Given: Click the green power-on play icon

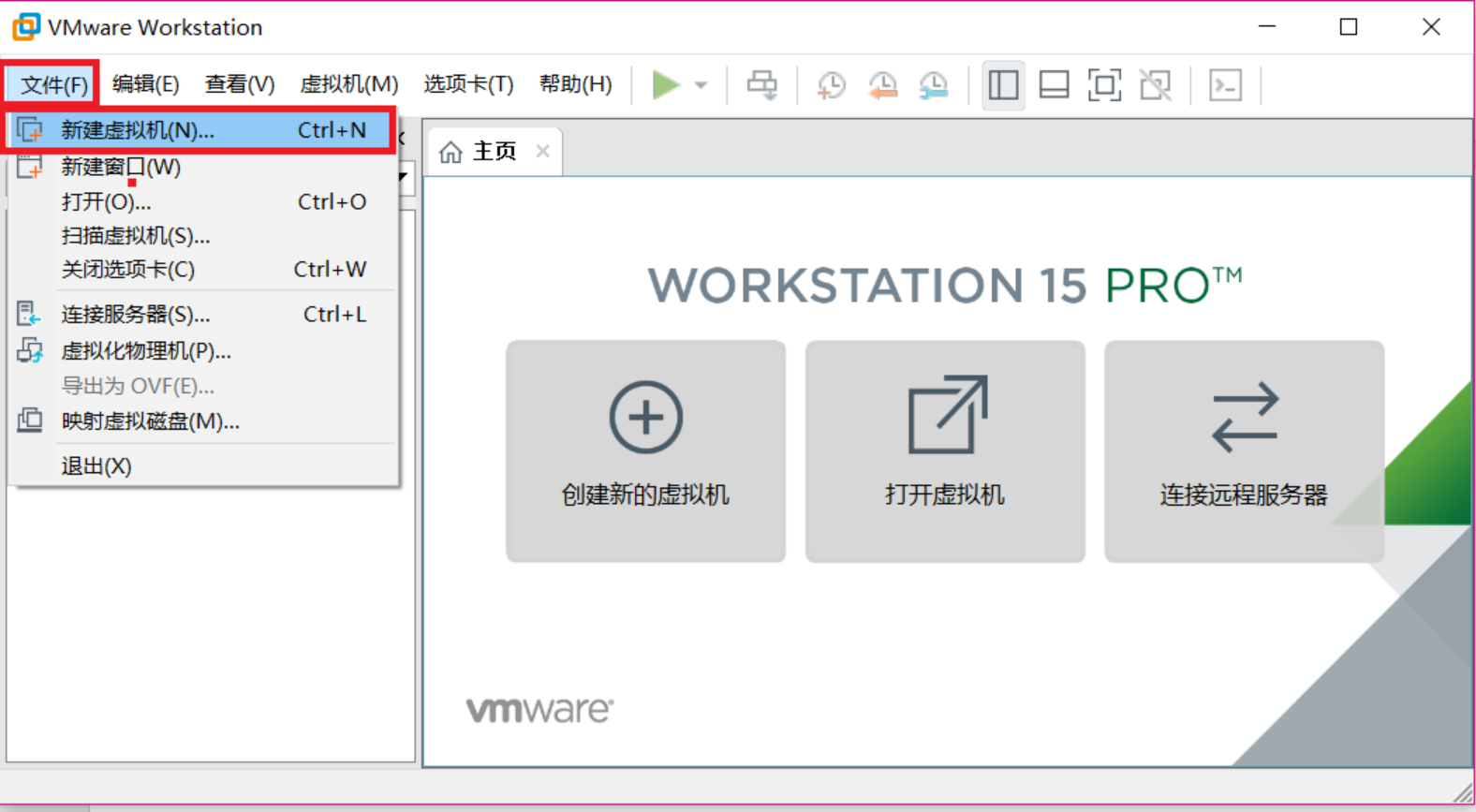Looking at the screenshot, I should 665,85.
